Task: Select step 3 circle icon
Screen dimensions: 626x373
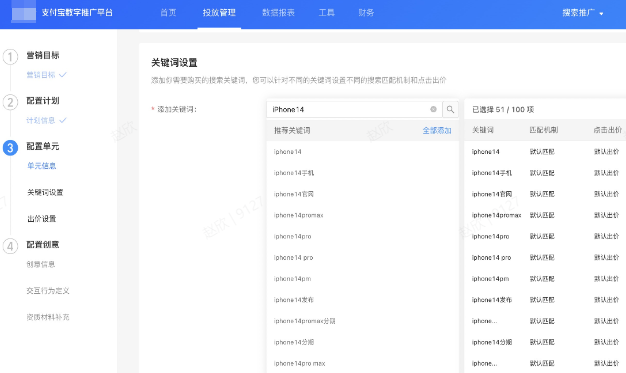Action: click(10, 148)
